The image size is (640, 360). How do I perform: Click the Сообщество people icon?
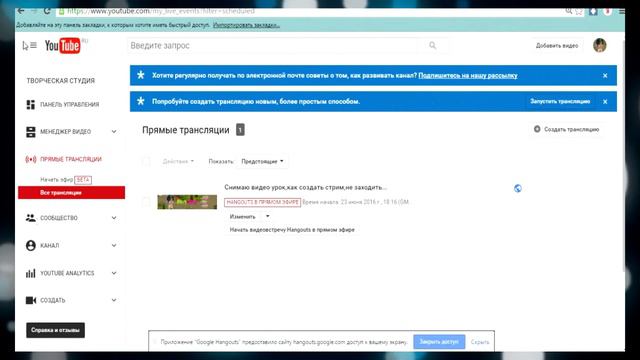tap(31, 218)
